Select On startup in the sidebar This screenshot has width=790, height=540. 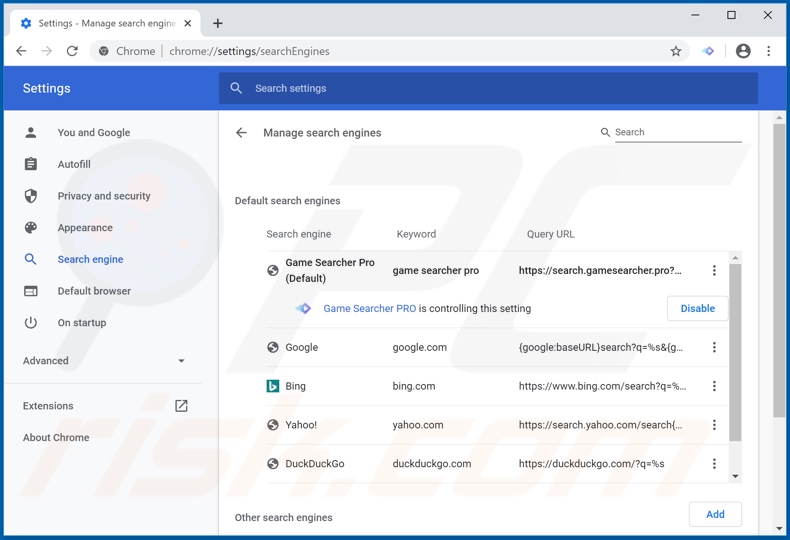[81, 323]
